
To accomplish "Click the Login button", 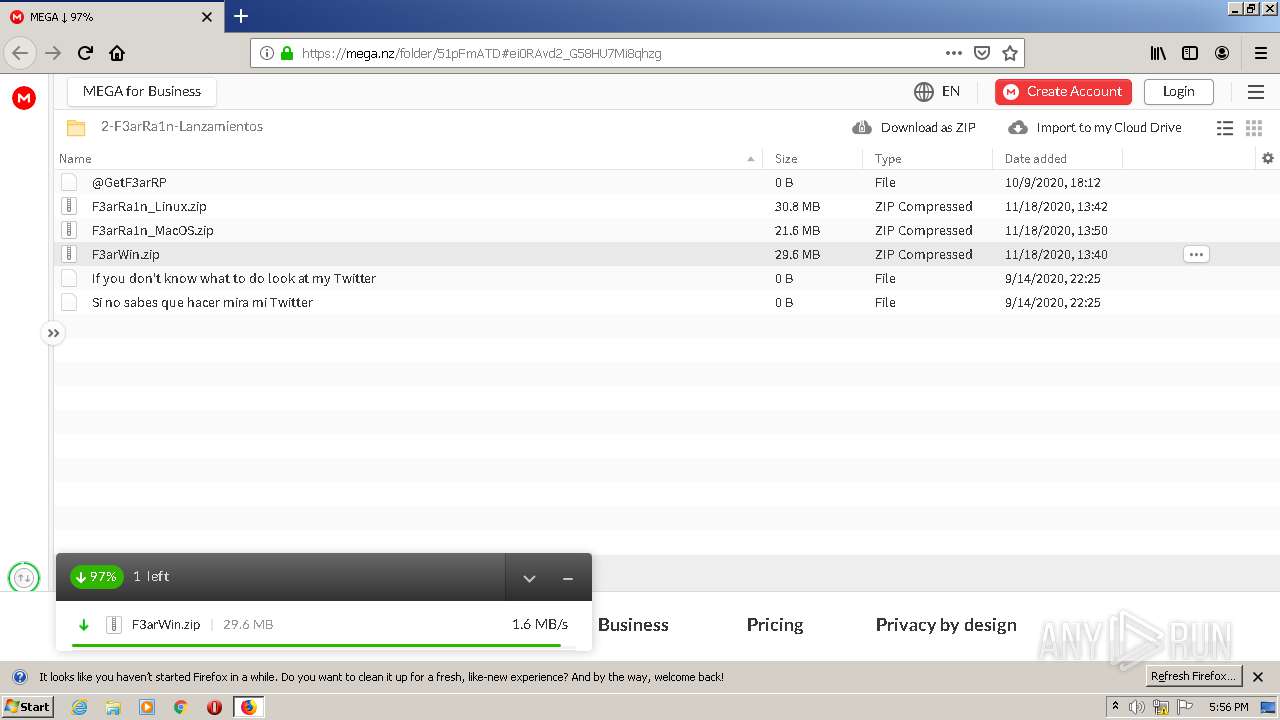I will click(1178, 92).
